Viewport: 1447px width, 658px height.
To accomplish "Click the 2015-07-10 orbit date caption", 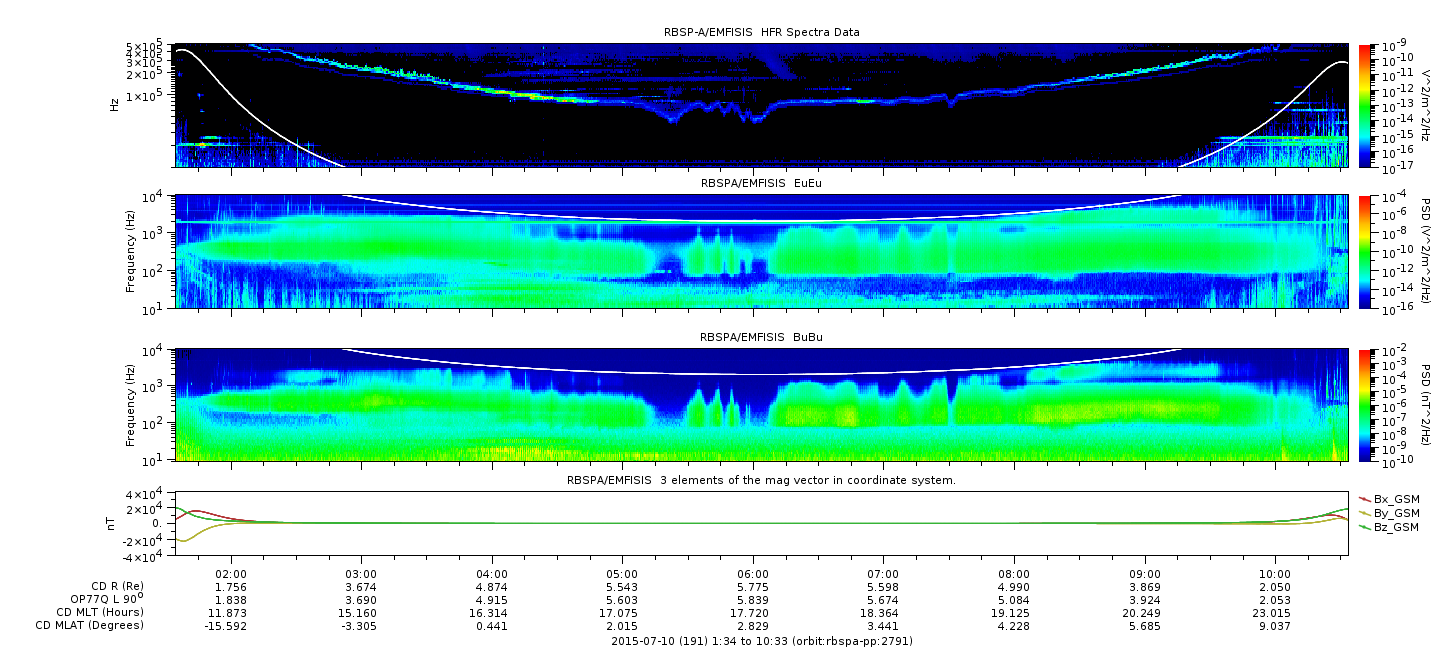I will click(x=761, y=641).
